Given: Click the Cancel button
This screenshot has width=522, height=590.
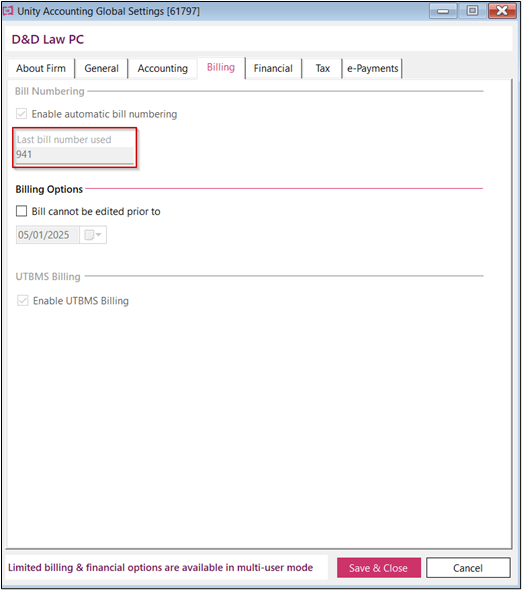Looking at the screenshot, I should [x=468, y=568].
